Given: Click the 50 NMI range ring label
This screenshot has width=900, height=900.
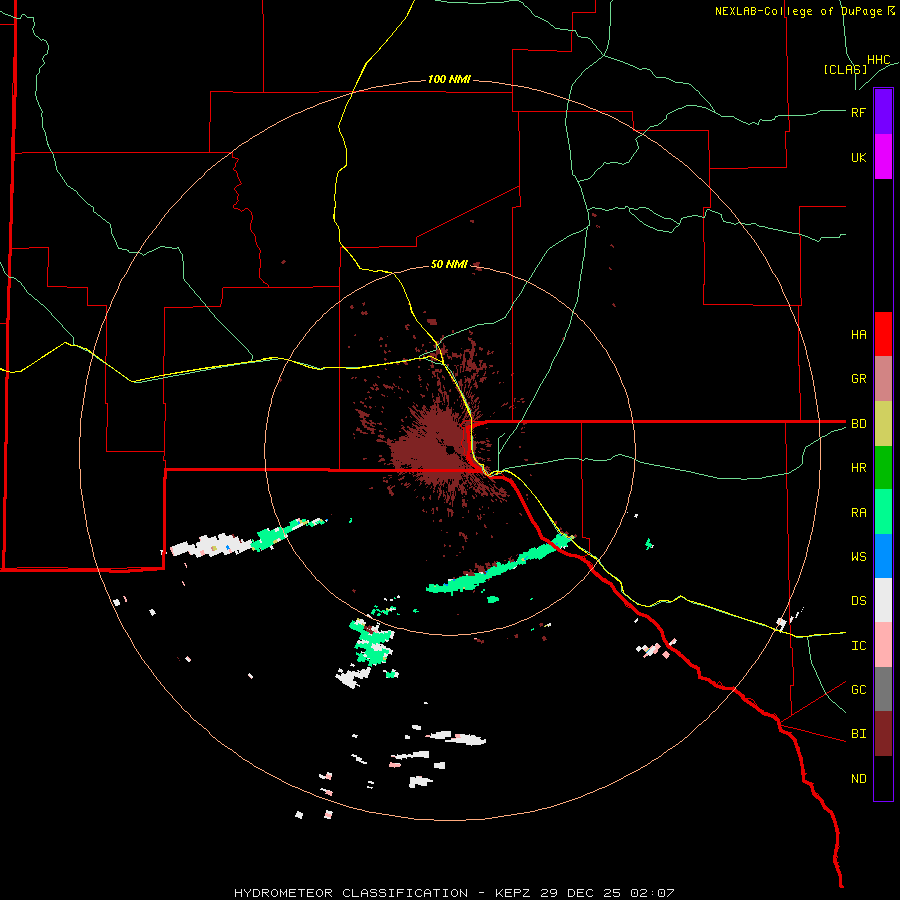Looking at the screenshot, I should pos(449,264).
